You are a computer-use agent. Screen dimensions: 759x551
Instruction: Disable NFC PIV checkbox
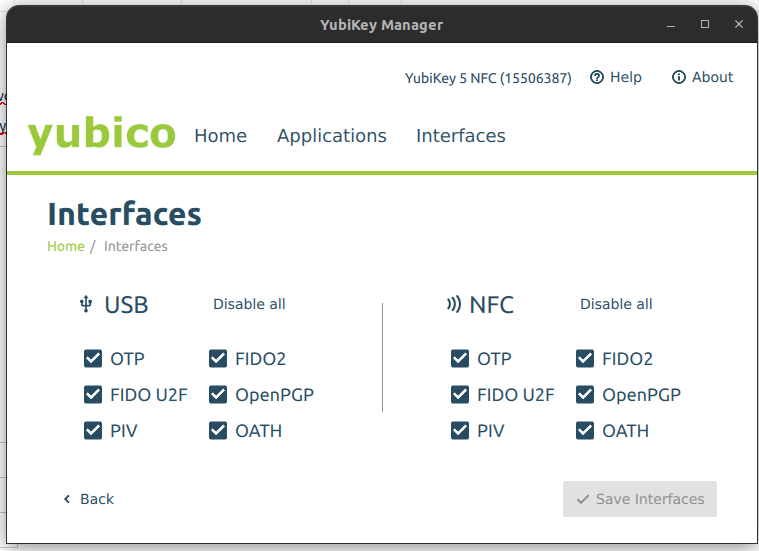pos(460,430)
